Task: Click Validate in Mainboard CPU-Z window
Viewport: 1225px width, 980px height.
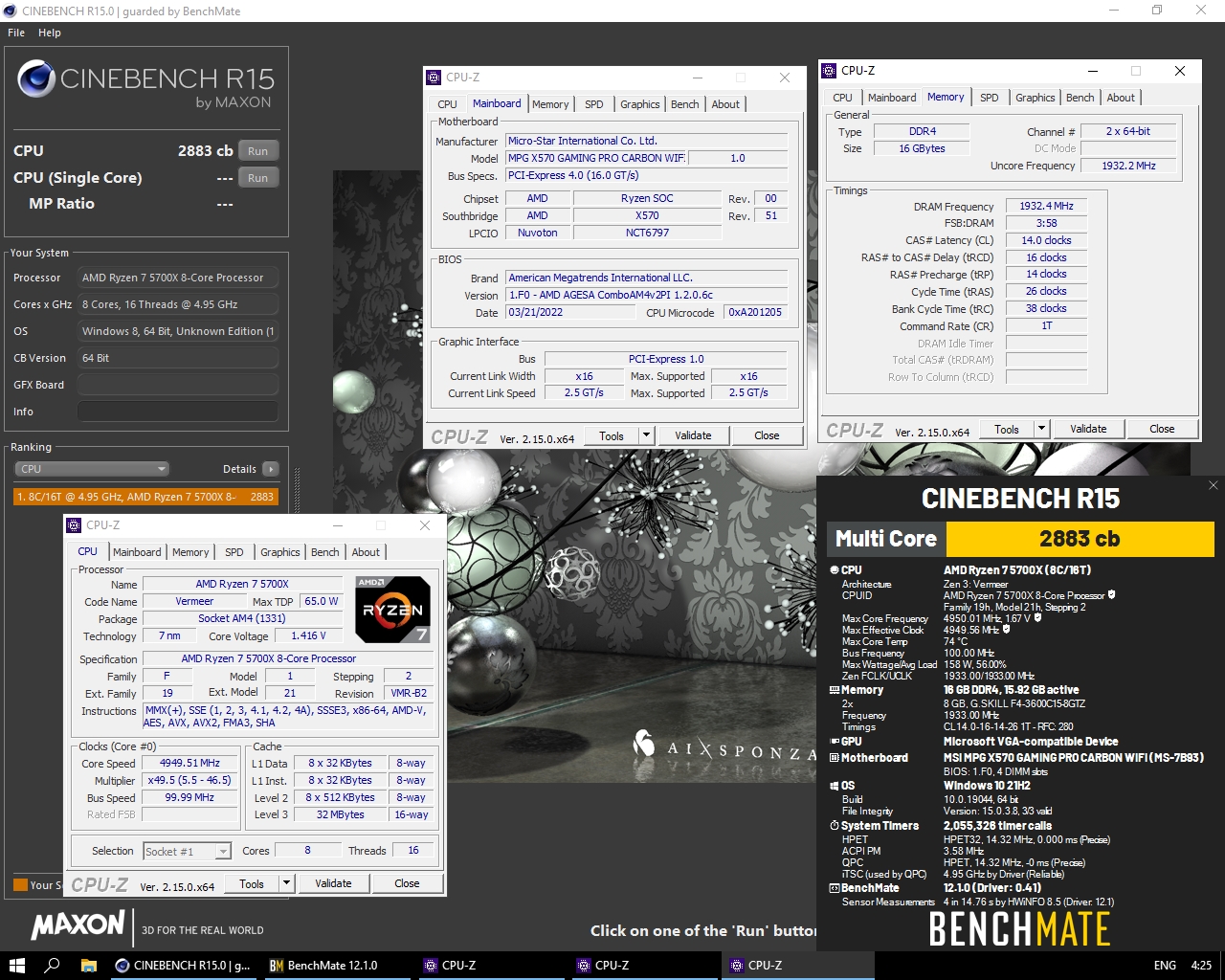Action: [693, 435]
